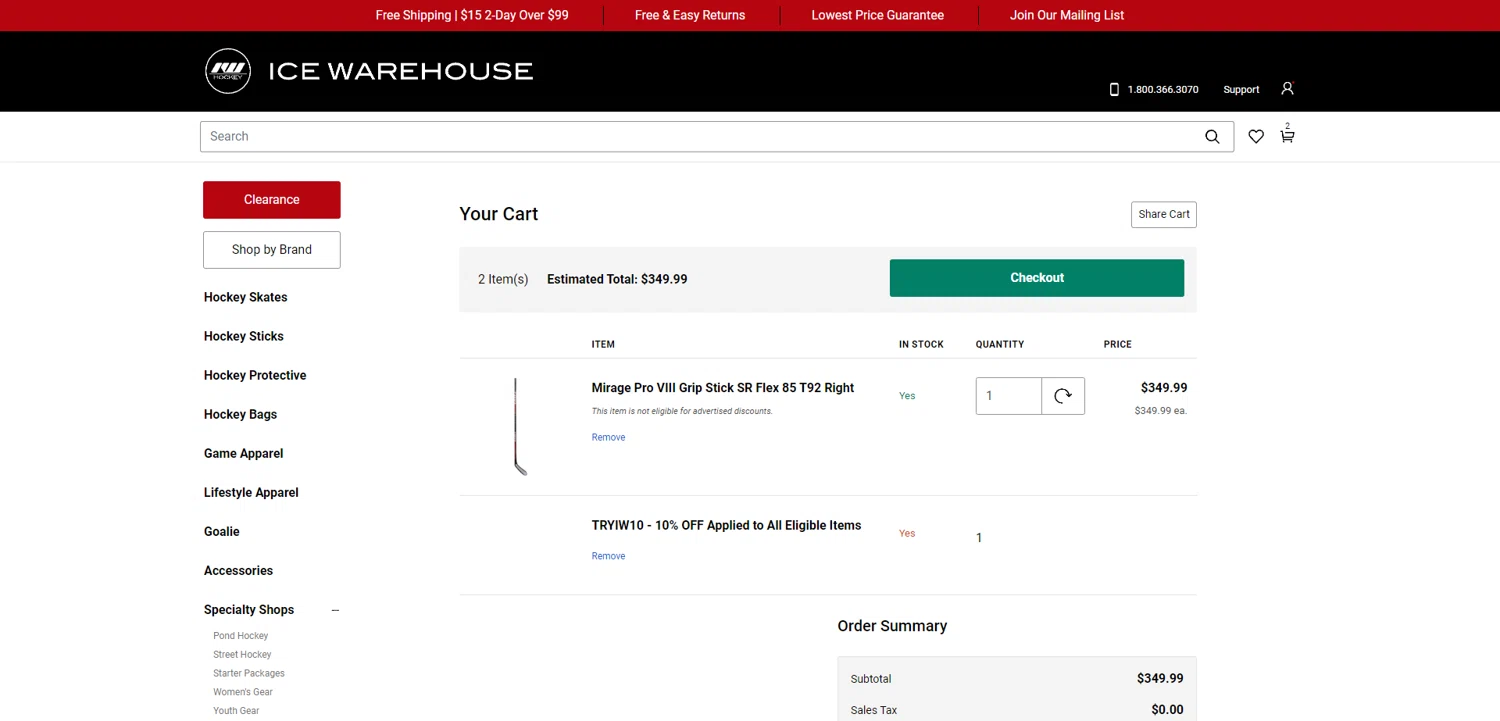The height and width of the screenshot is (721, 1500).
Task: Click the Sales Tax $0.00 amount
Action: 1167,710
